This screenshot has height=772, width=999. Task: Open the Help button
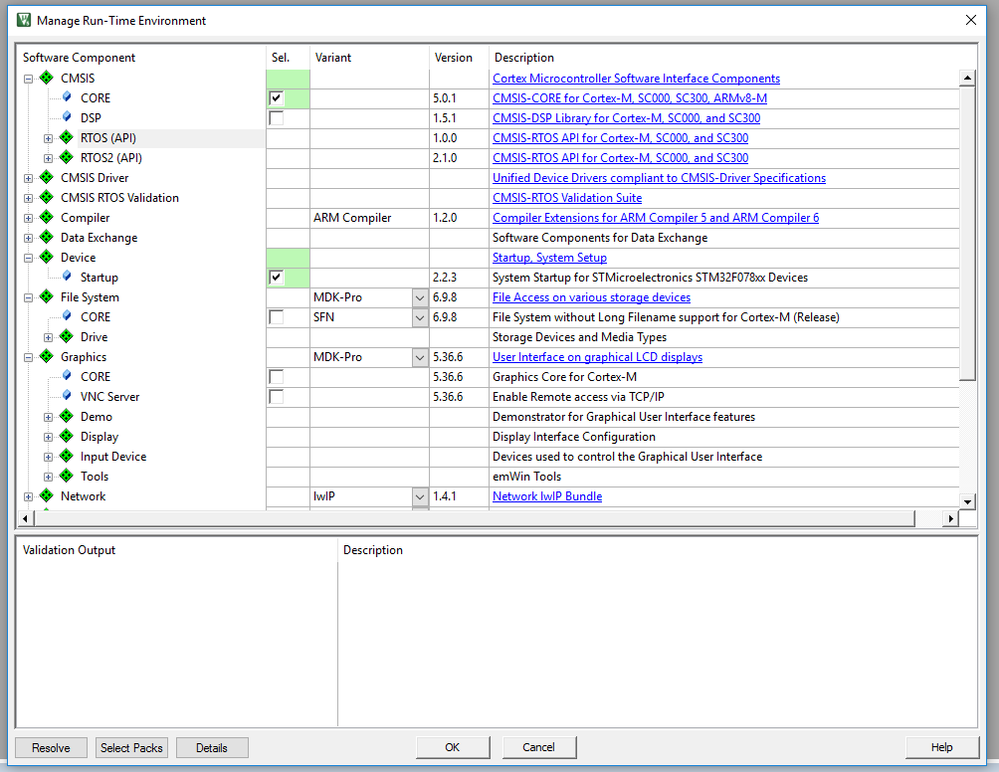pos(942,747)
